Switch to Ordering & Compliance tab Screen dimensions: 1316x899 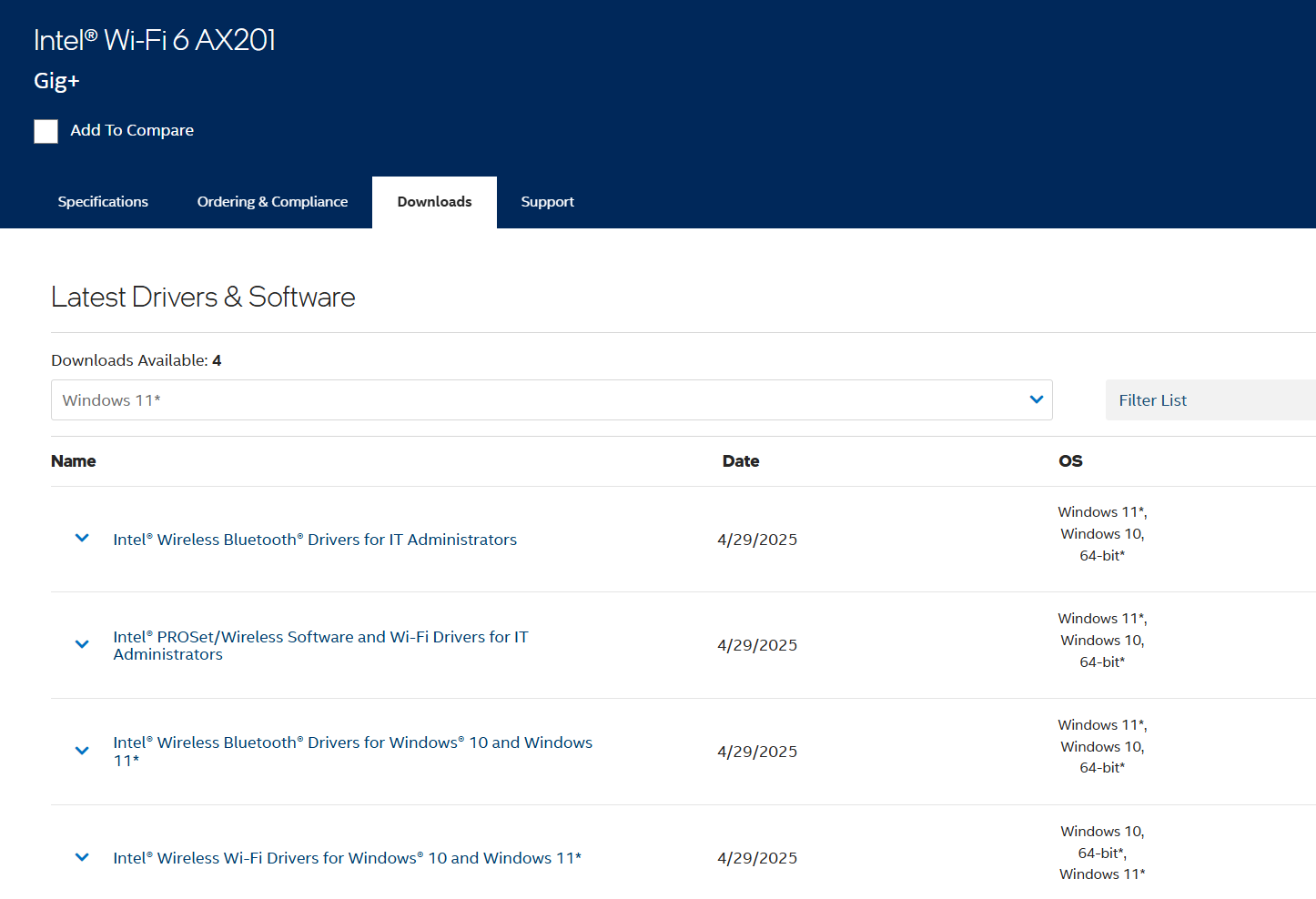(x=272, y=202)
